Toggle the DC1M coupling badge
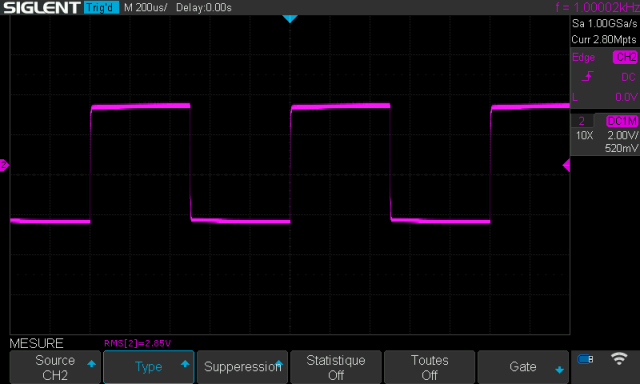Image resolution: width=640 pixels, height=384 pixels. click(x=622, y=121)
